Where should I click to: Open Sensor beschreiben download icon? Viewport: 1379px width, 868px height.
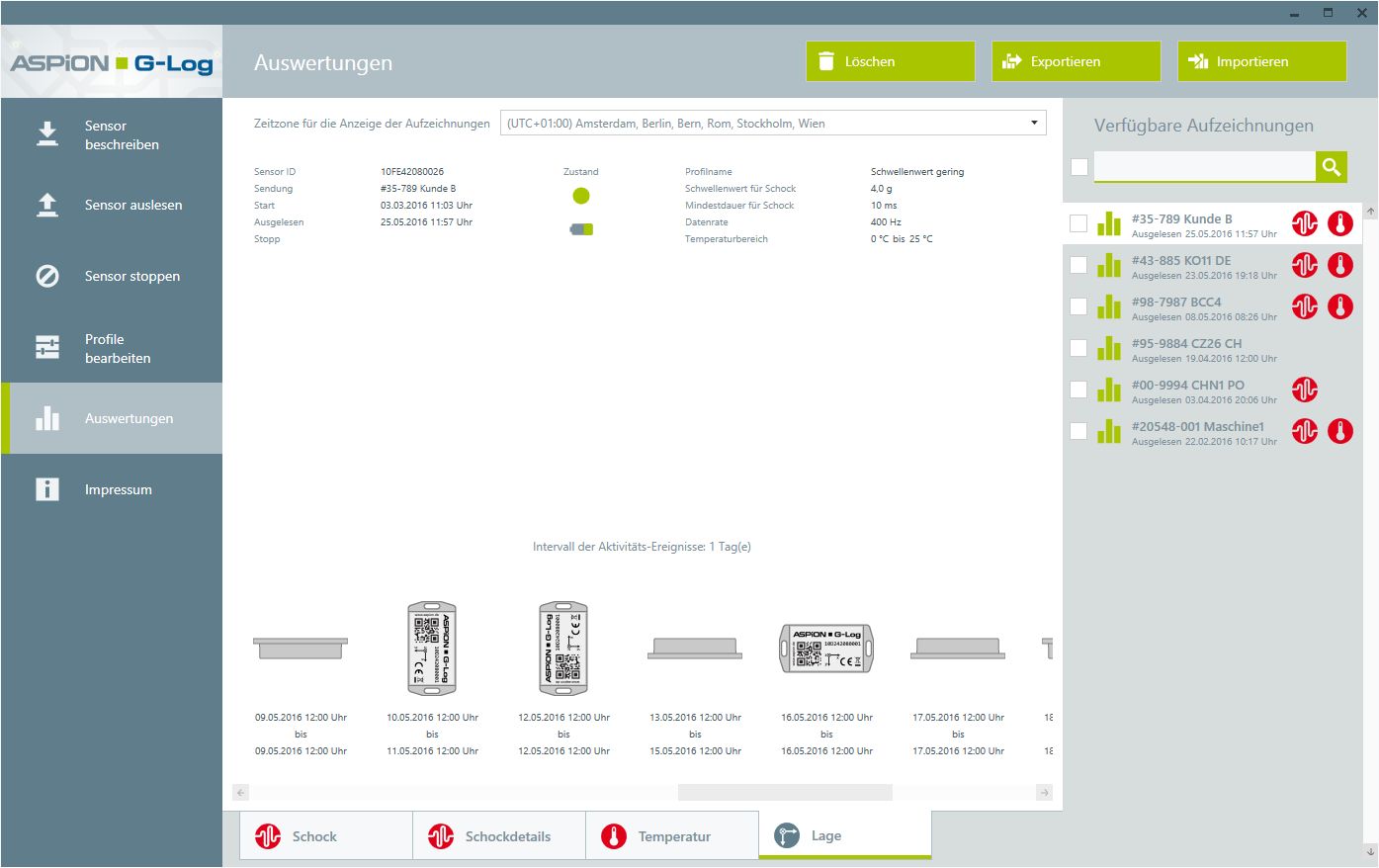(x=47, y=133)
